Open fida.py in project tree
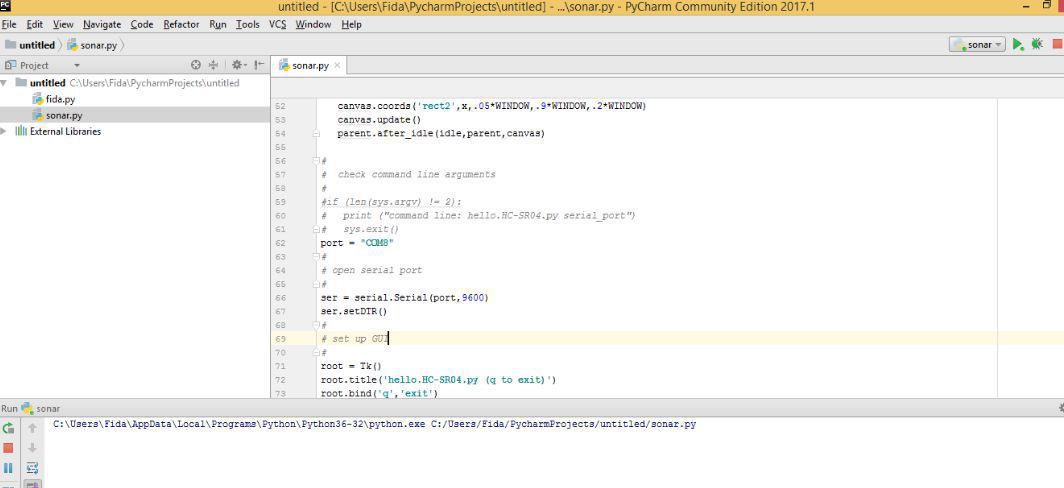This screenshot has width=1064, height=488. (x=60, y=99)
